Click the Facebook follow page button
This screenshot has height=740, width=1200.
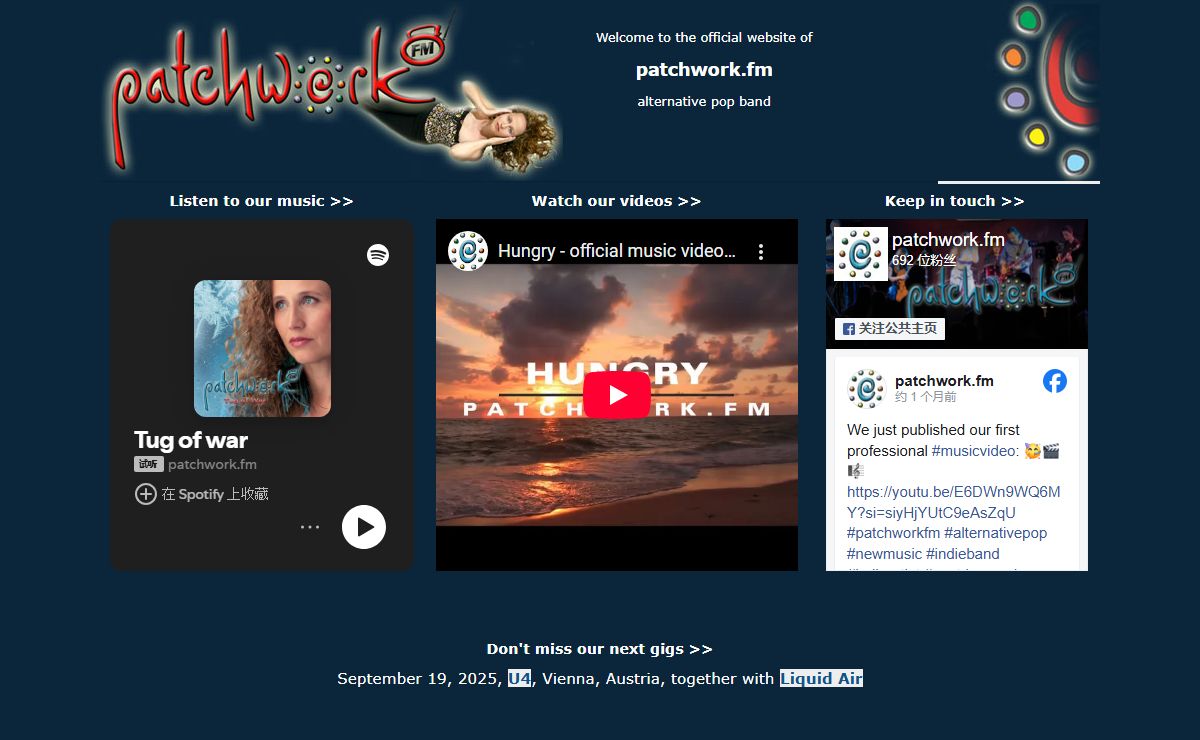pos(890,328)
